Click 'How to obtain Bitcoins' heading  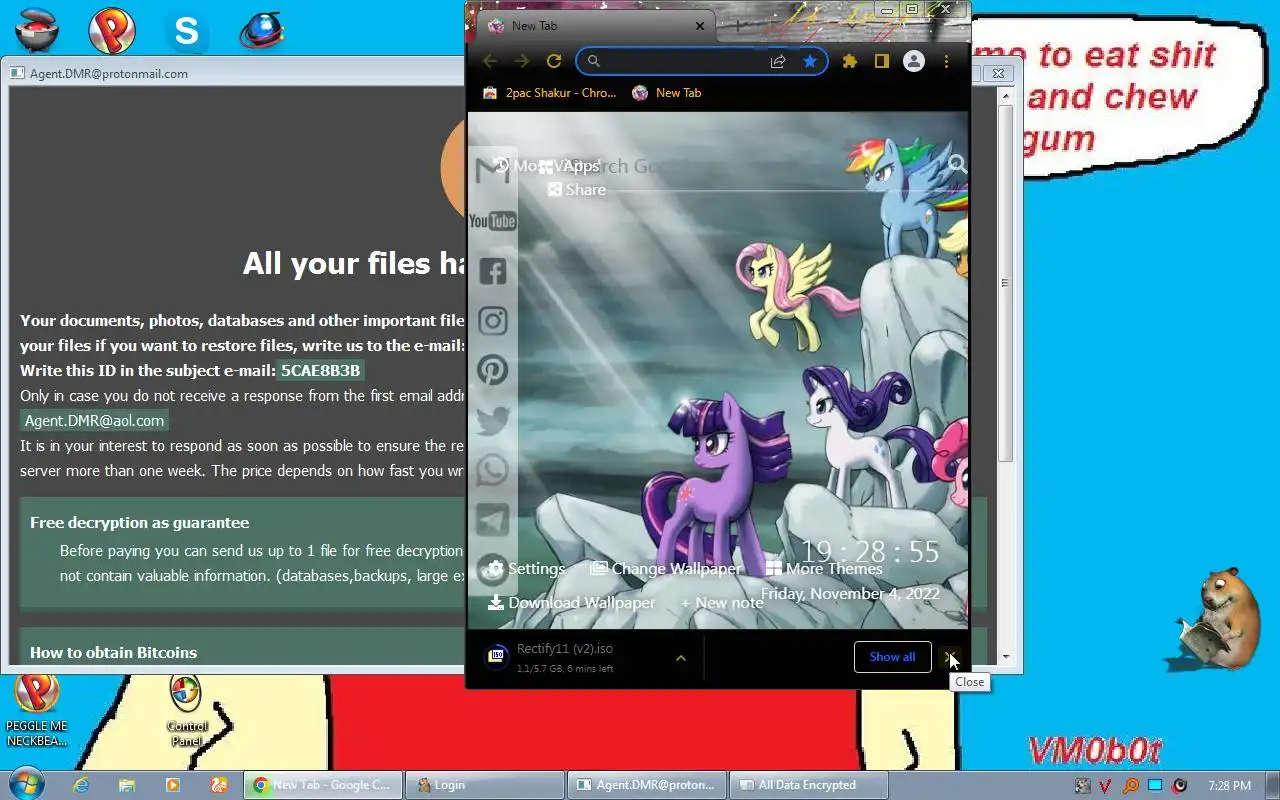tap(114, 653)
